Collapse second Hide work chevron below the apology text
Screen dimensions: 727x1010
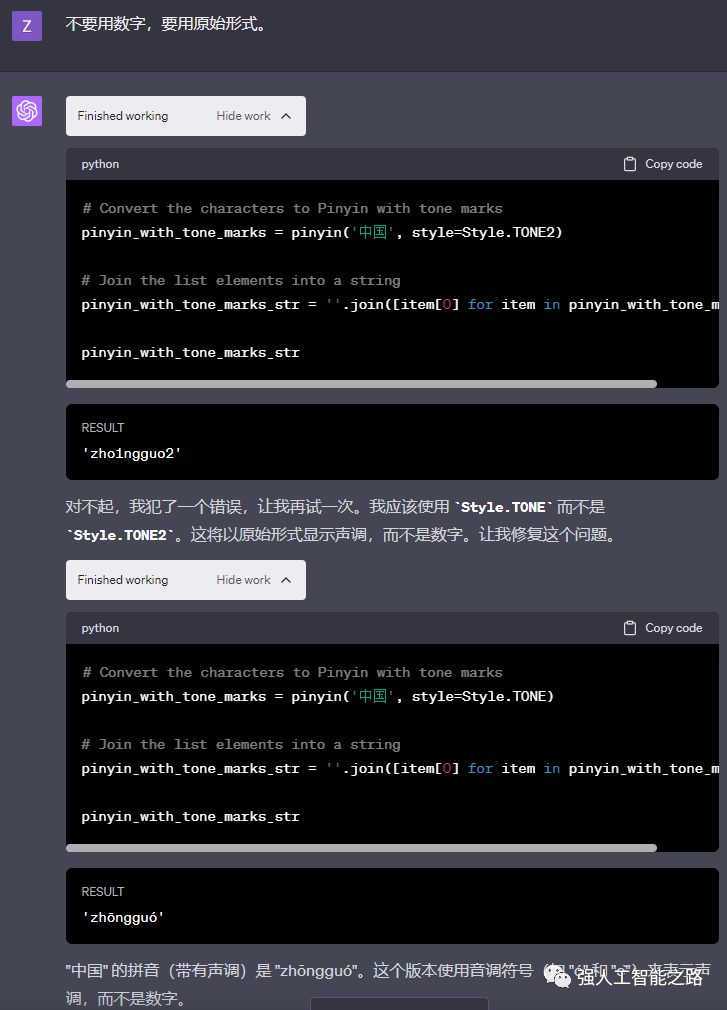point(287,580)
